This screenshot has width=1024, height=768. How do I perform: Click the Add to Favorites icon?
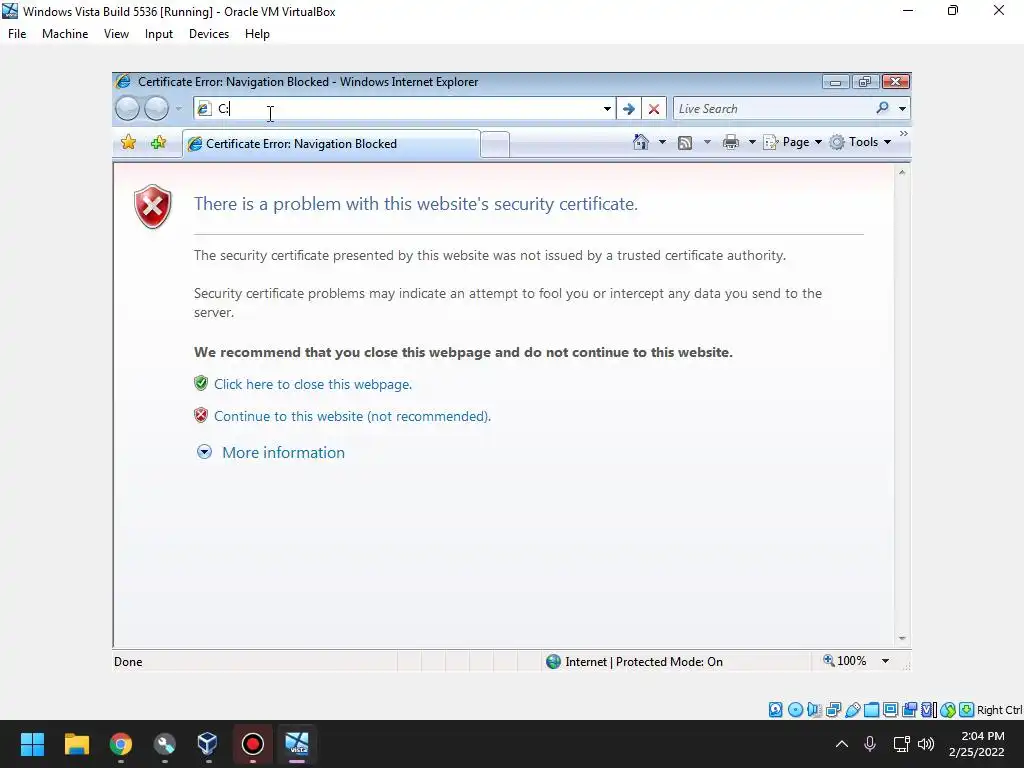(158, 142)
